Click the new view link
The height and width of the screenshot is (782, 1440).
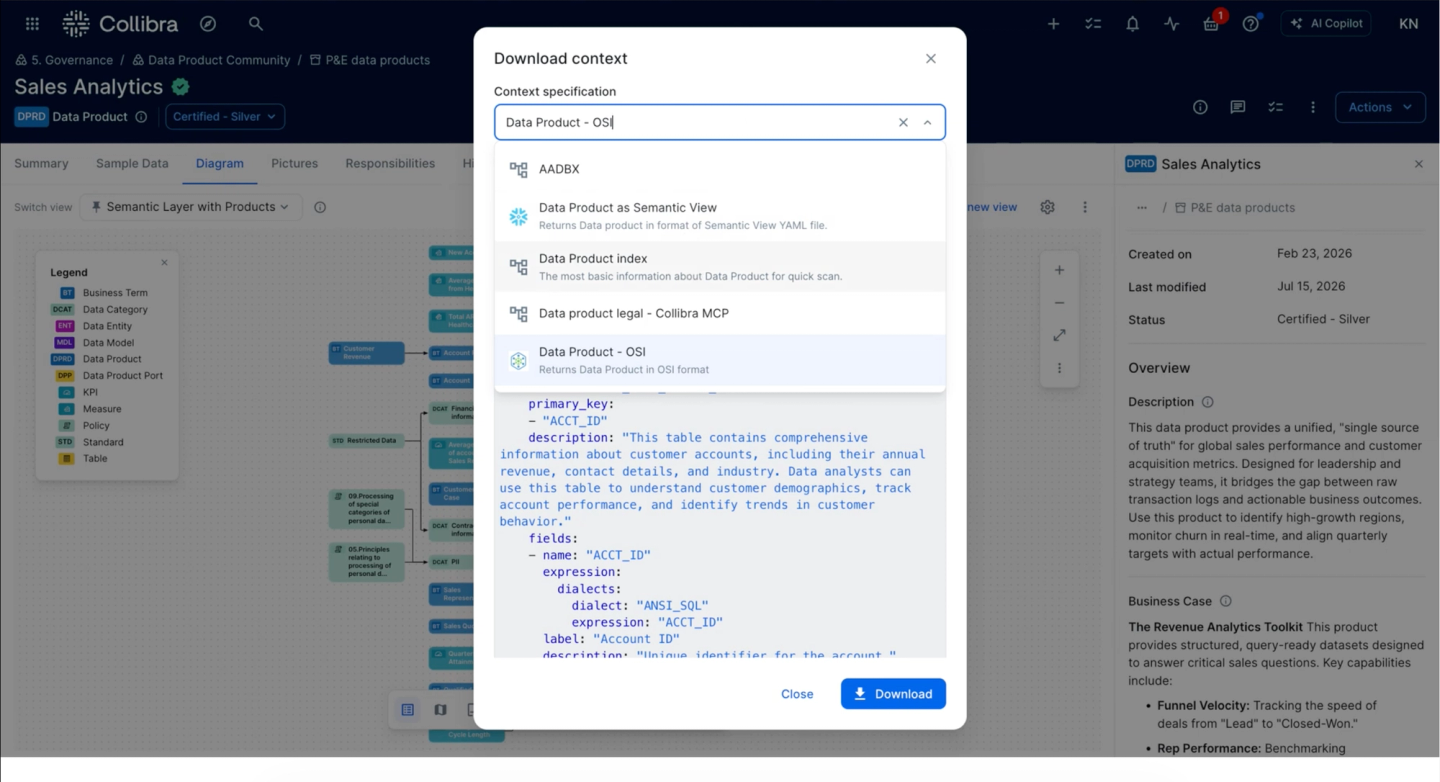pyautogui.click(x=992, y=207)
